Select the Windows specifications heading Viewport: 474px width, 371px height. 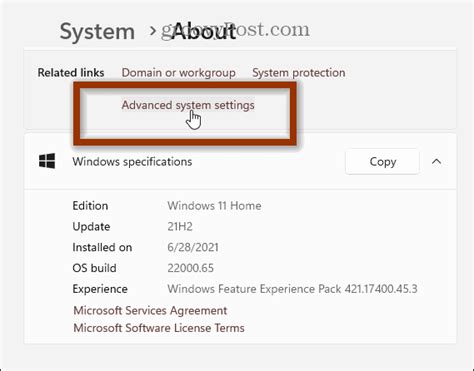point(132,162)
